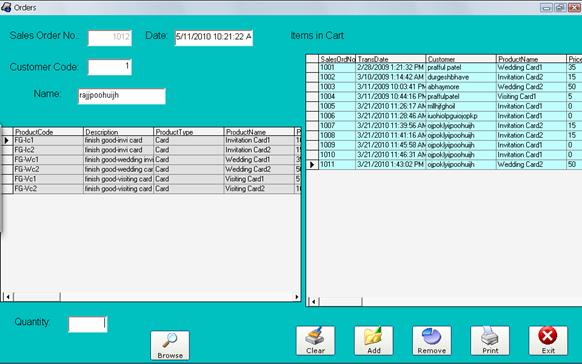582x364 pixels.
Task: Click into the Date field
Action: click(214, 38)
